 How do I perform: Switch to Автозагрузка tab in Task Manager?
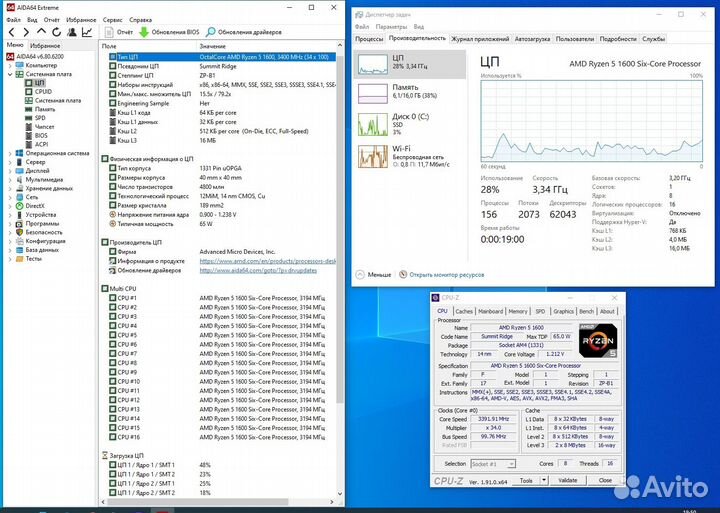point(532,39)
